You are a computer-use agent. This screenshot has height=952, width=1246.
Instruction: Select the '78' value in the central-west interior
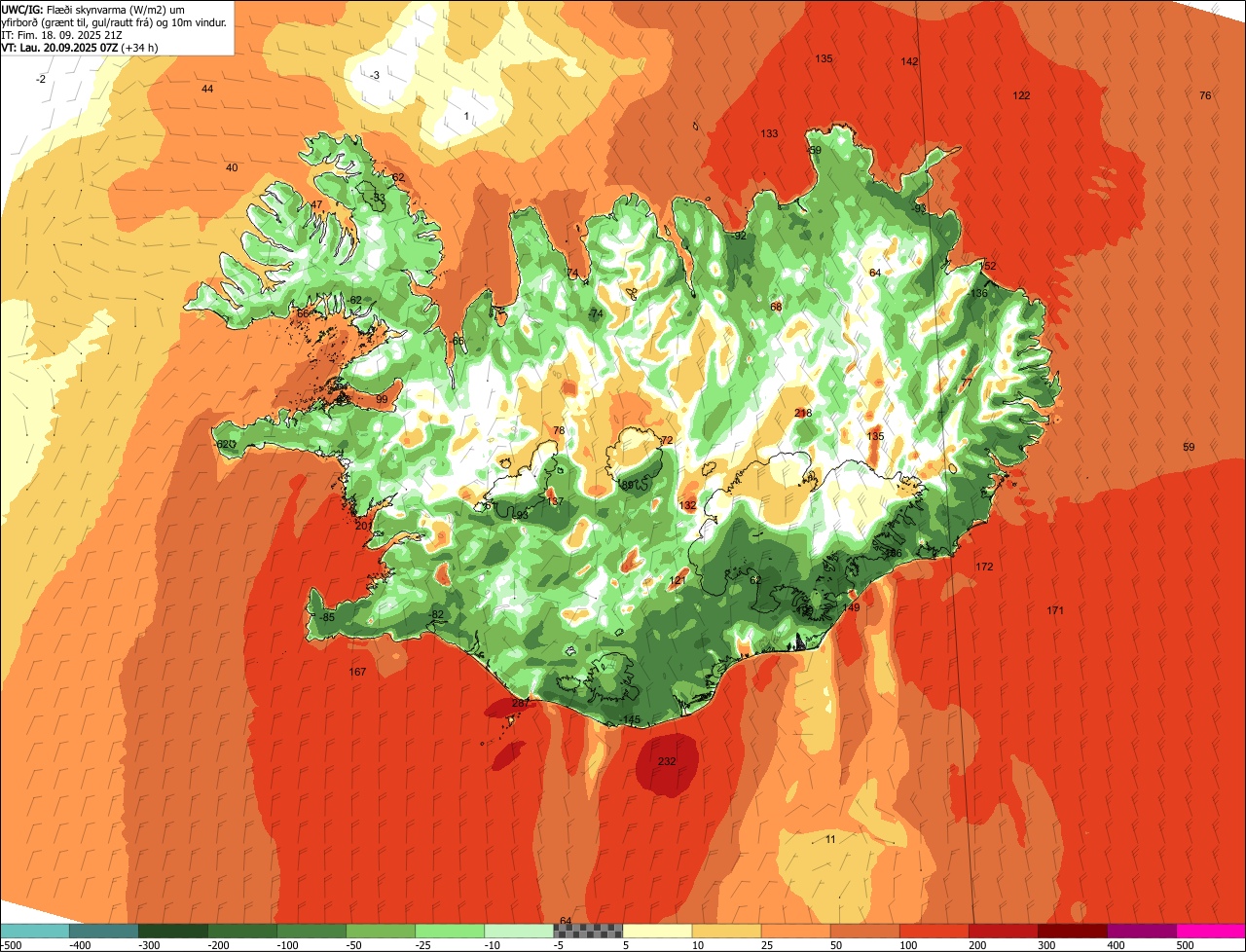pos(559,430)
